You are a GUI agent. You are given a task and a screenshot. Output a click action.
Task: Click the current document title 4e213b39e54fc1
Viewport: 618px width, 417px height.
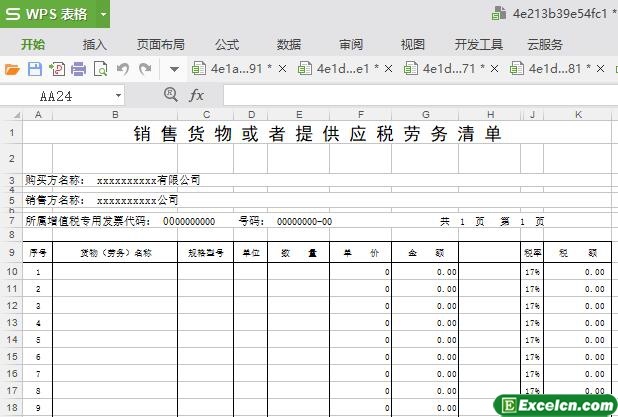pos(560,14)
